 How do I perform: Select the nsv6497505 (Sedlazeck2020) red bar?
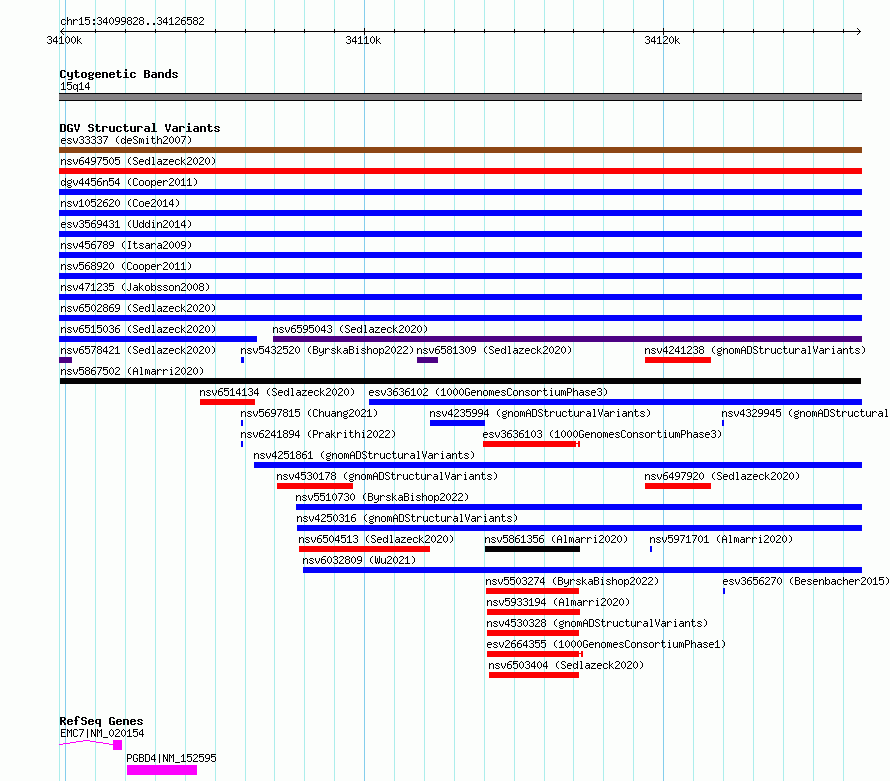click(460, 171)
